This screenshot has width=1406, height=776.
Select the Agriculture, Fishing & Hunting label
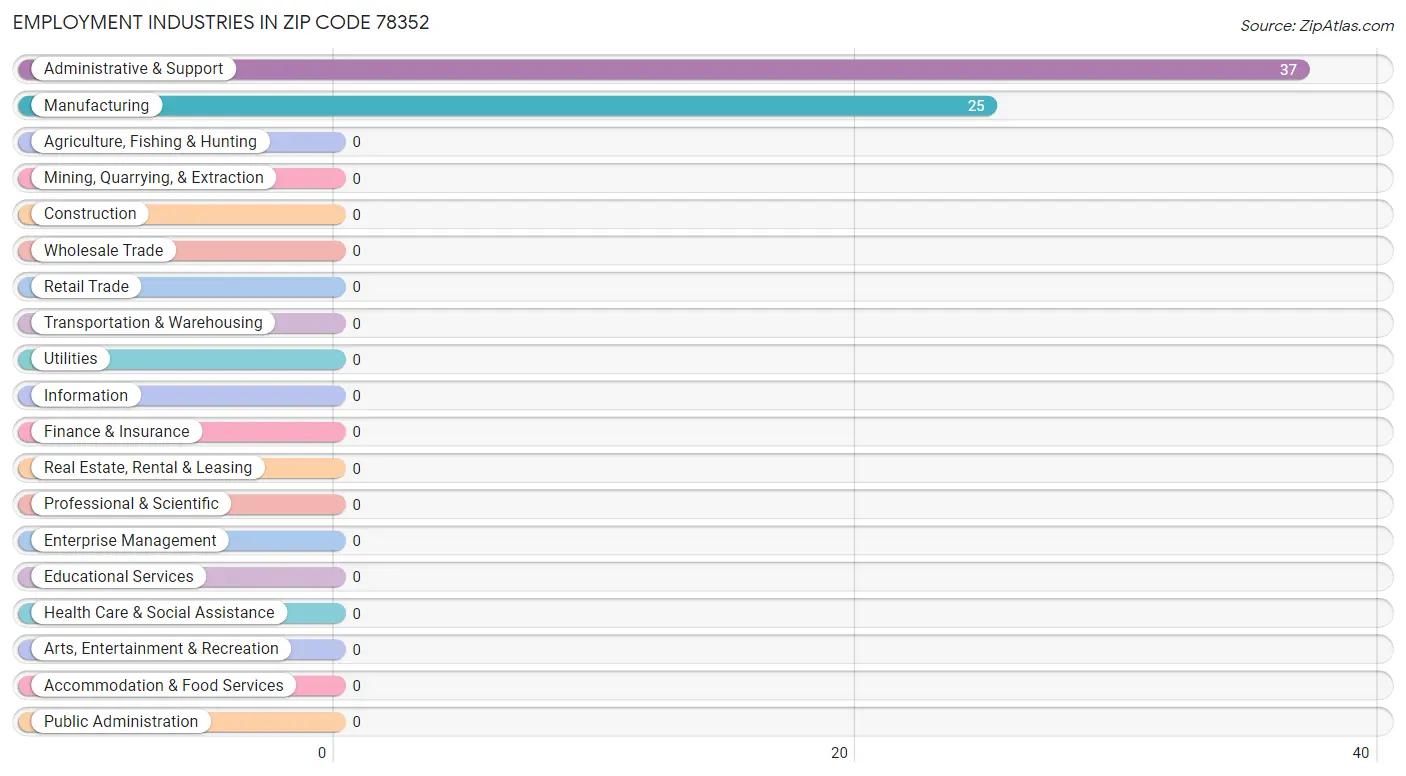click(x=150, y=142)
